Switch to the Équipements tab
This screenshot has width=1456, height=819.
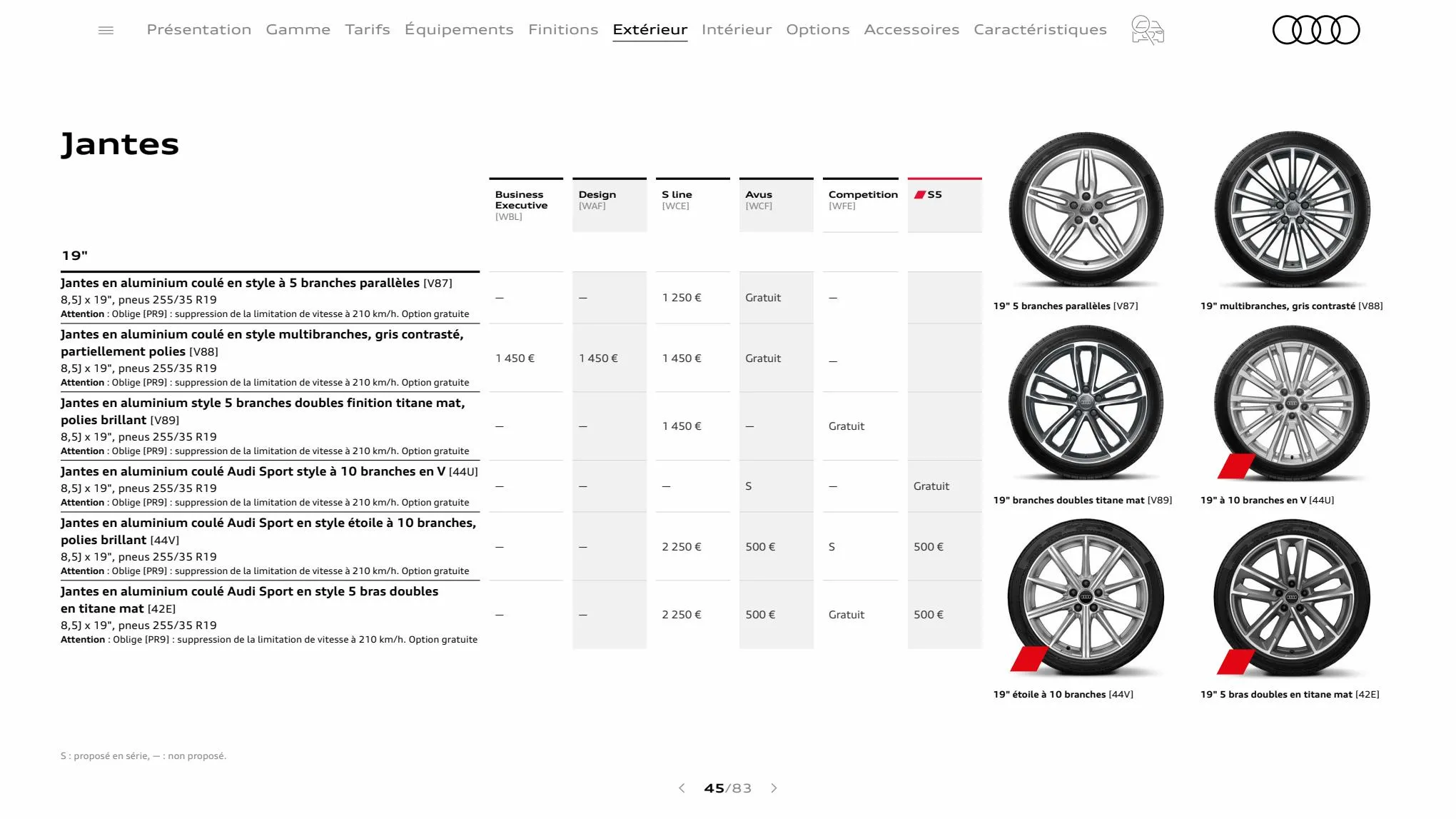coord(459,29)
